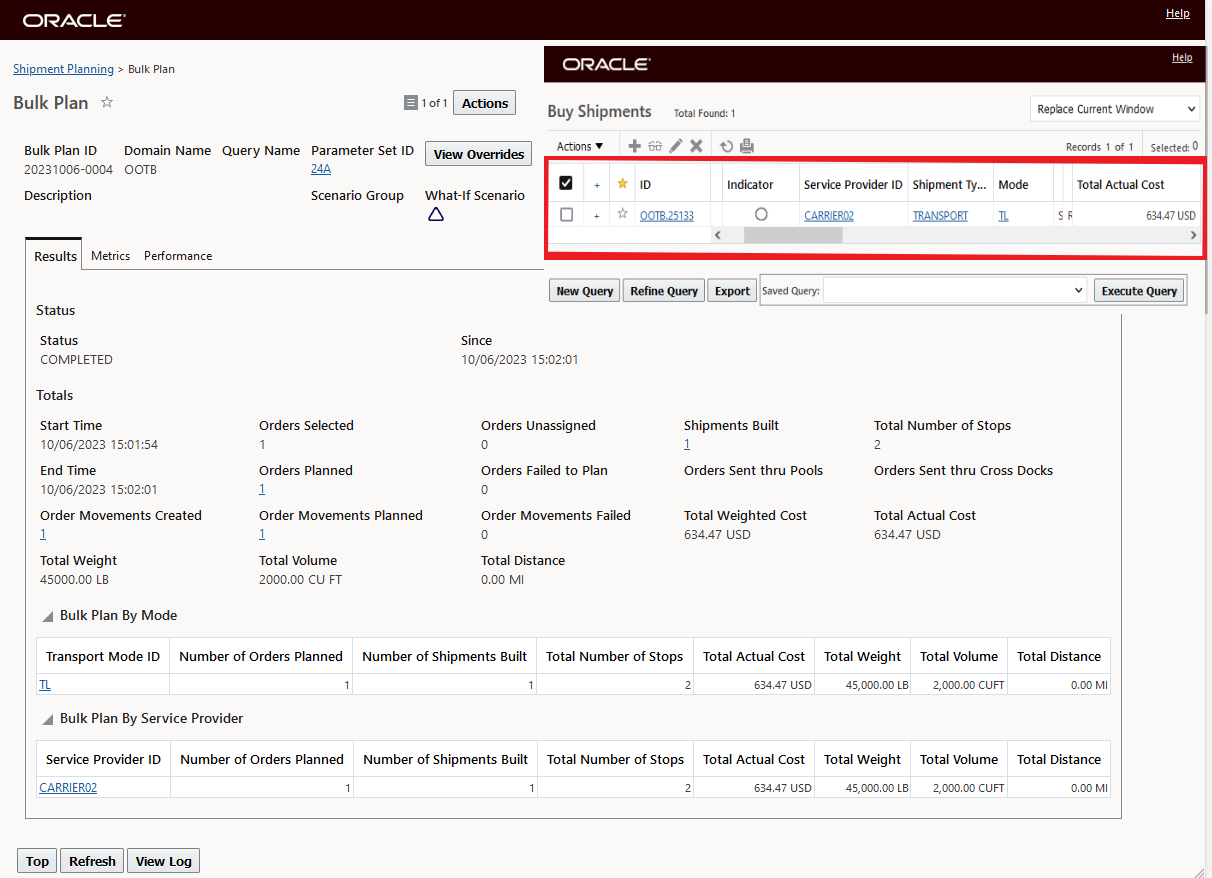
Task: Click the Print icon in Buy Shipments toolbar
Action: (746, 146)
